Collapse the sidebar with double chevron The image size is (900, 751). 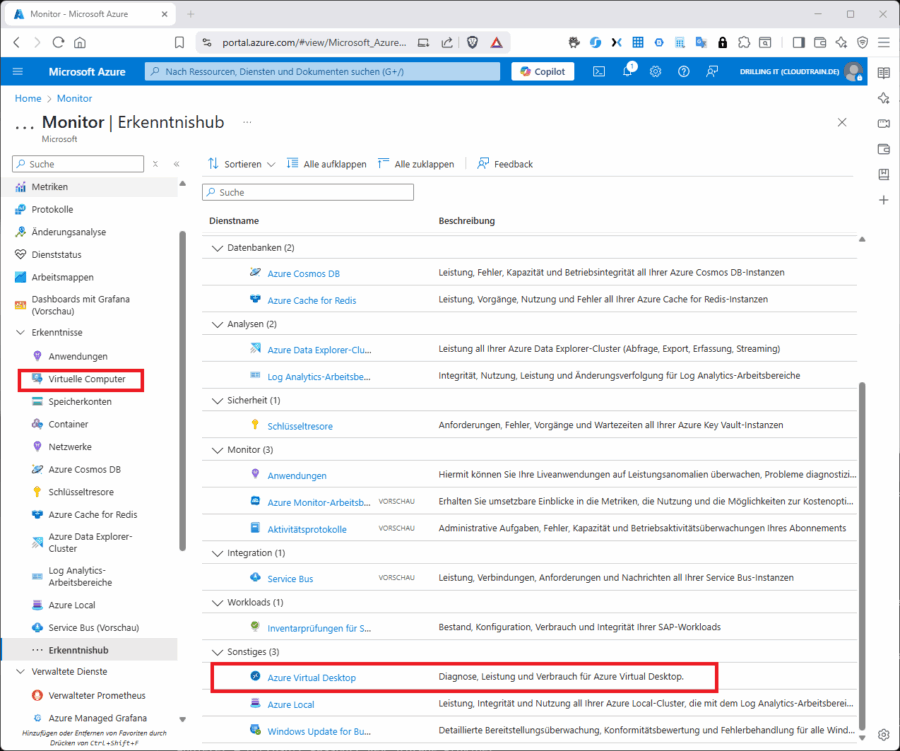[x=177, y=164]
